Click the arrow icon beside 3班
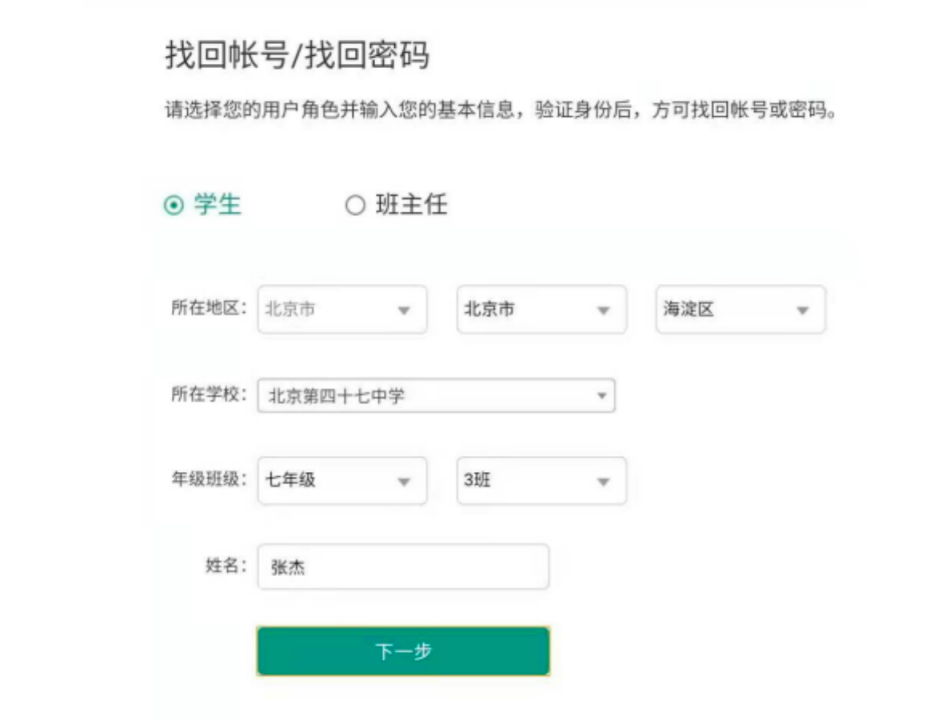 point(603,481)
